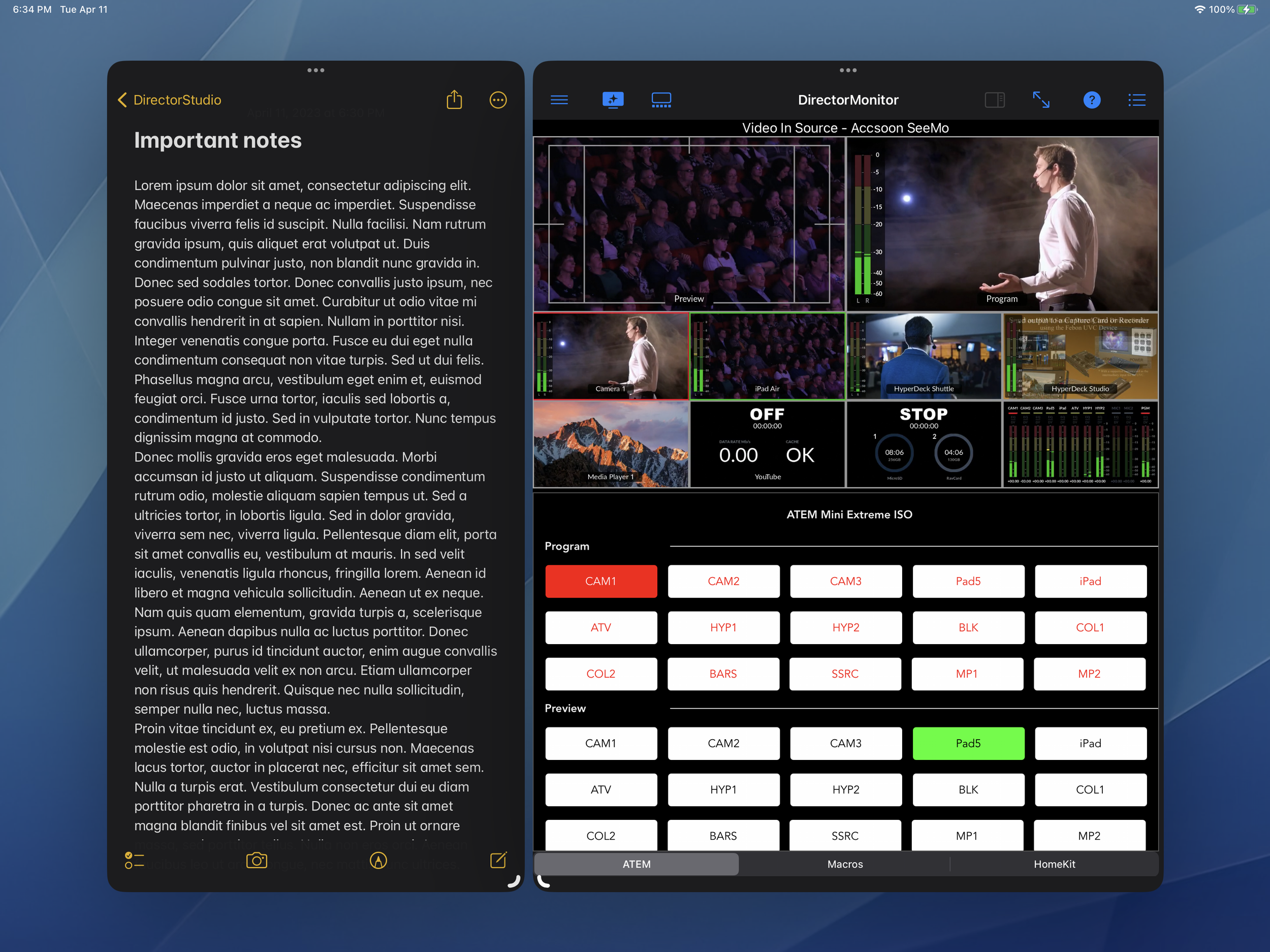Image resolution: width=1270 pixels, height=952 pixels.
Task: Select CAM1 on the Preview bus
Action: pos(601,743)
